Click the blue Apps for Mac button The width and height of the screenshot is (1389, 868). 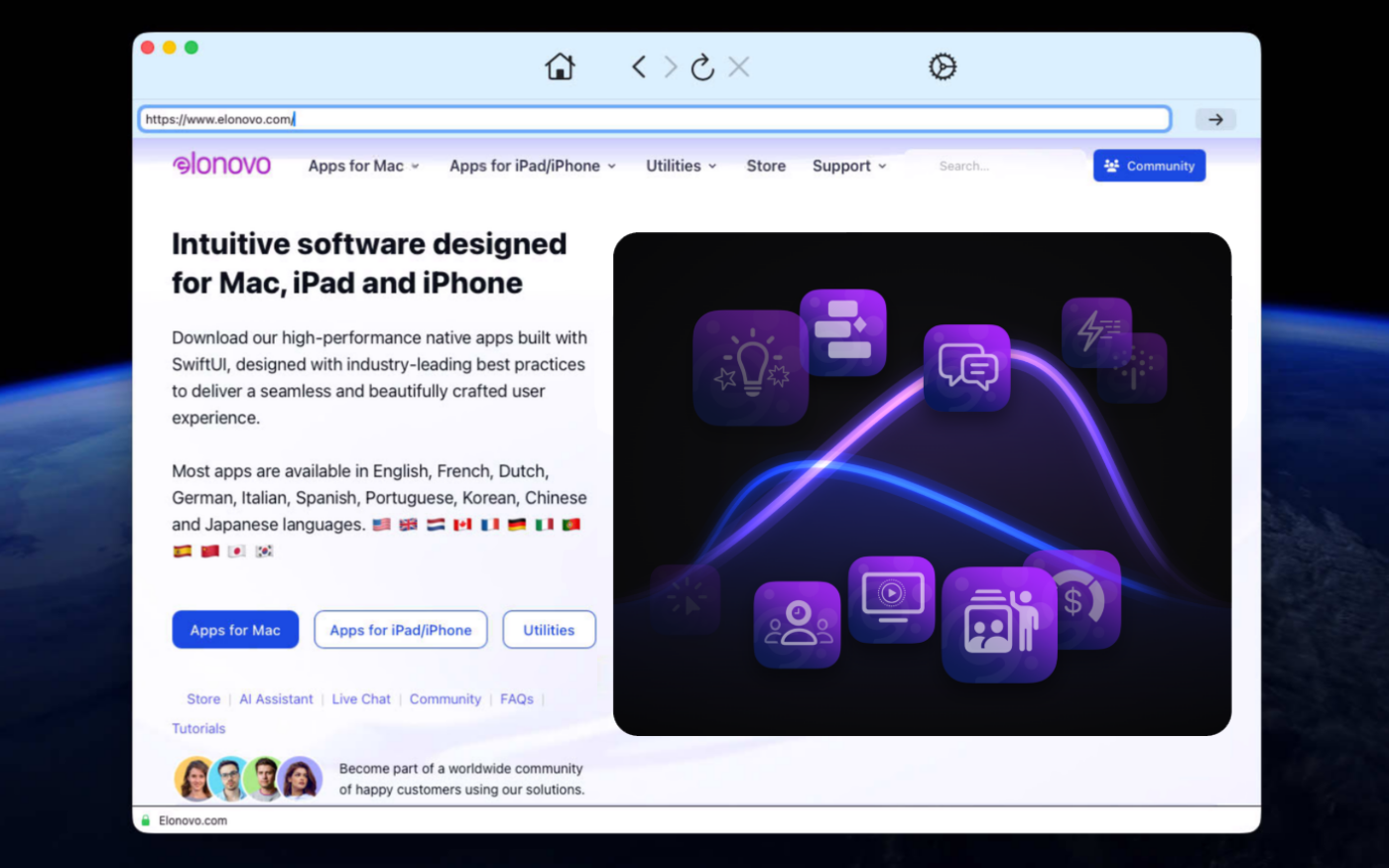pos(235,630)
